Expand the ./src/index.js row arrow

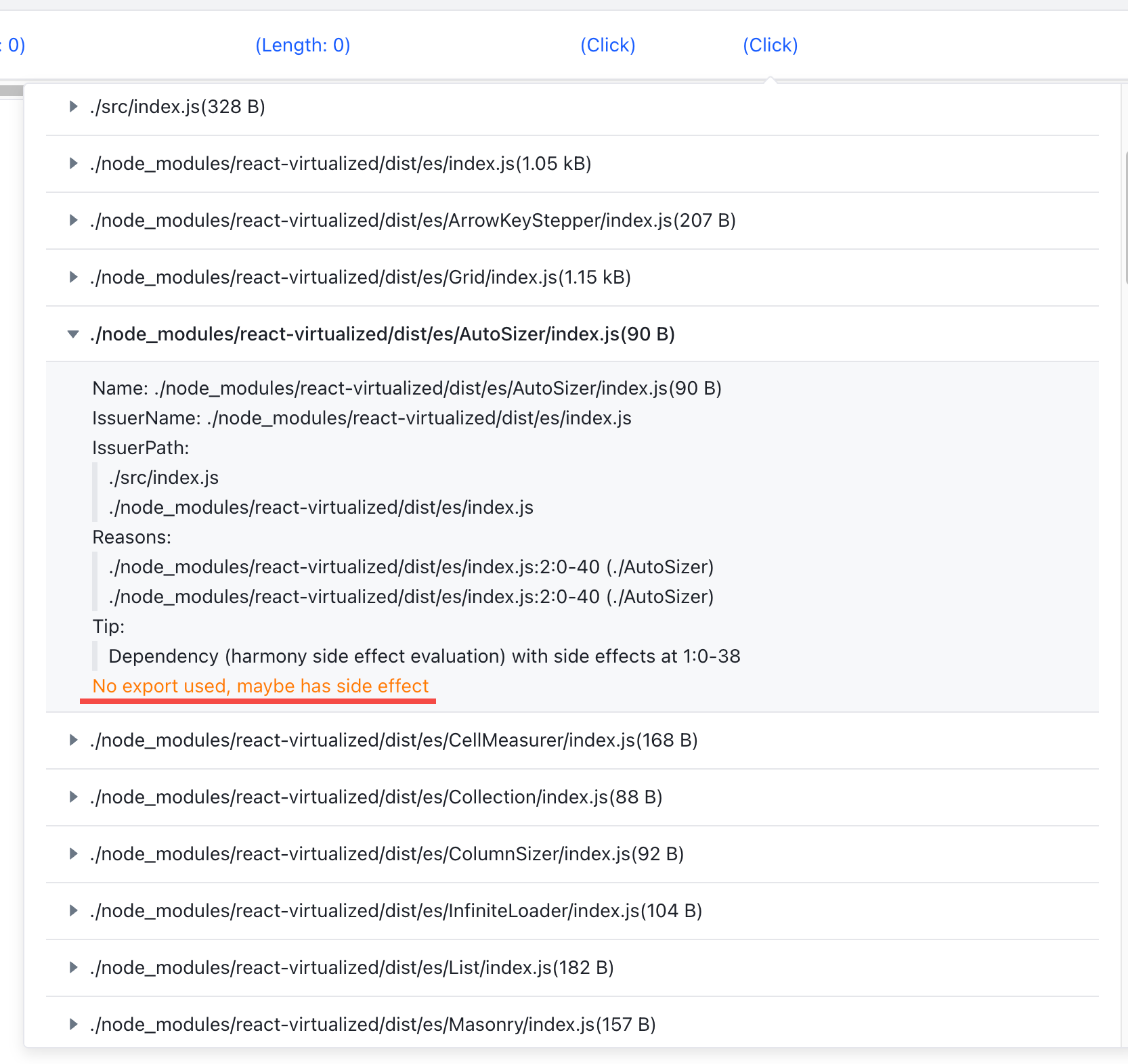coord(73,106)
